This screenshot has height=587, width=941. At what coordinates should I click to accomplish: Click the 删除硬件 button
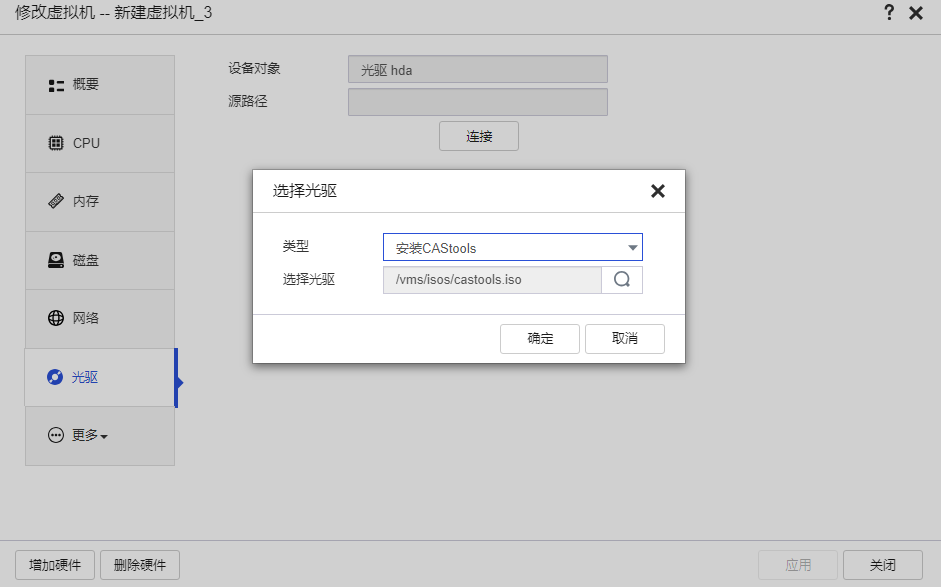pos(140,565)
